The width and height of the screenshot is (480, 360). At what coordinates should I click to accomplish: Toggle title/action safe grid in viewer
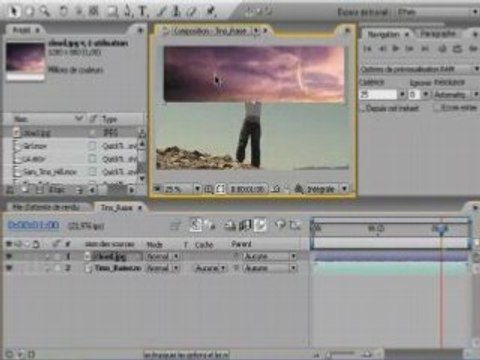208,189
